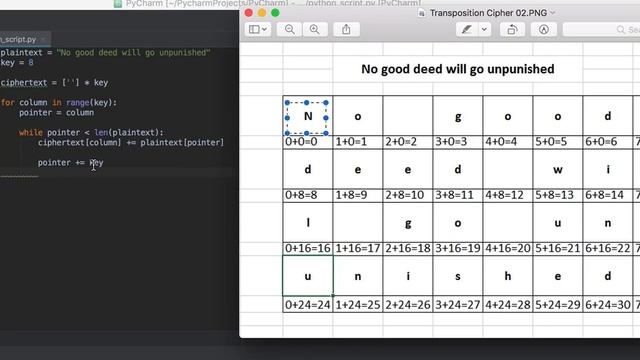Click the ciphertext[column] += plaintext[pointer] line

click(x=131, y=142)
